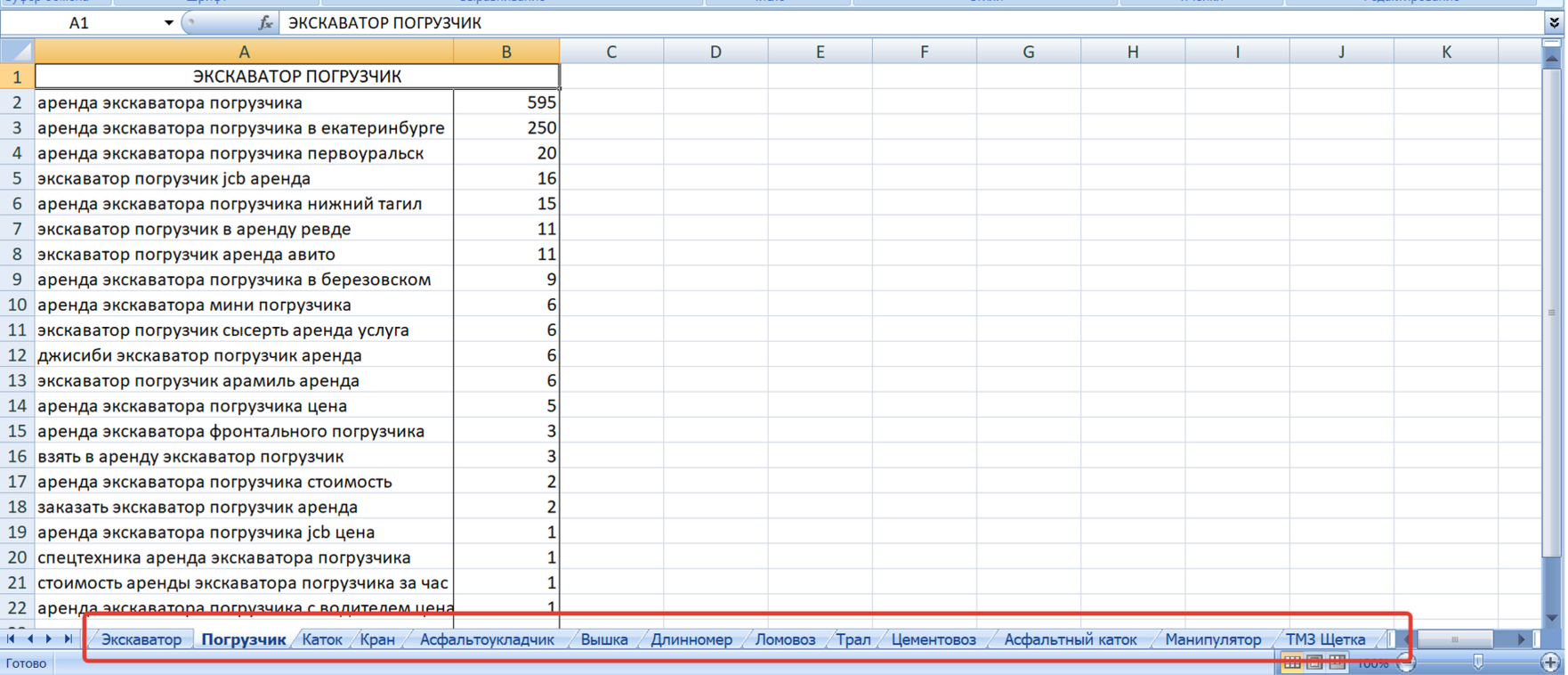Select column B header
1568x675 pixels.
point(506,52)
